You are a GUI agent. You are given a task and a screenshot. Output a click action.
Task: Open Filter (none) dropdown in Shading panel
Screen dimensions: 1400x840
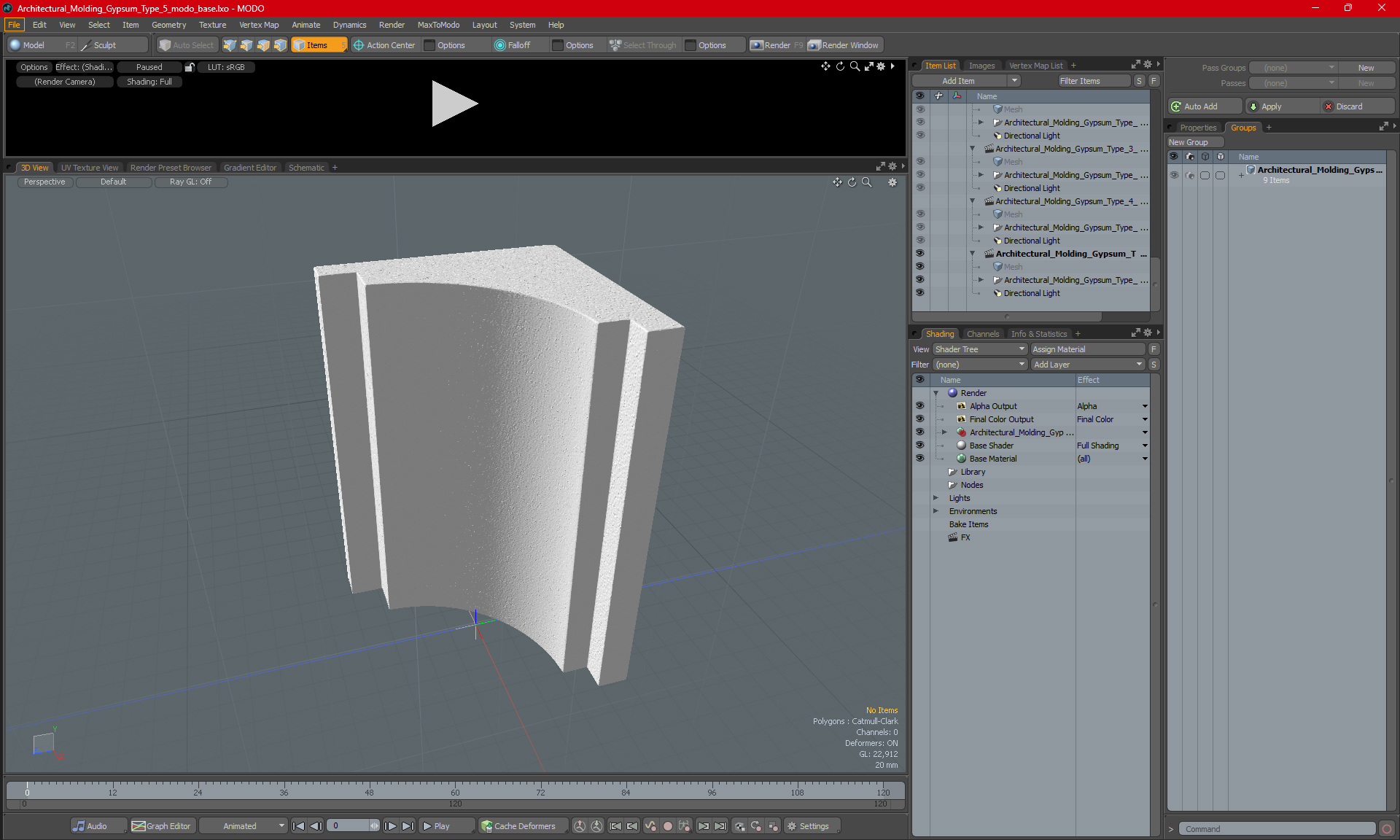[980, 365]
